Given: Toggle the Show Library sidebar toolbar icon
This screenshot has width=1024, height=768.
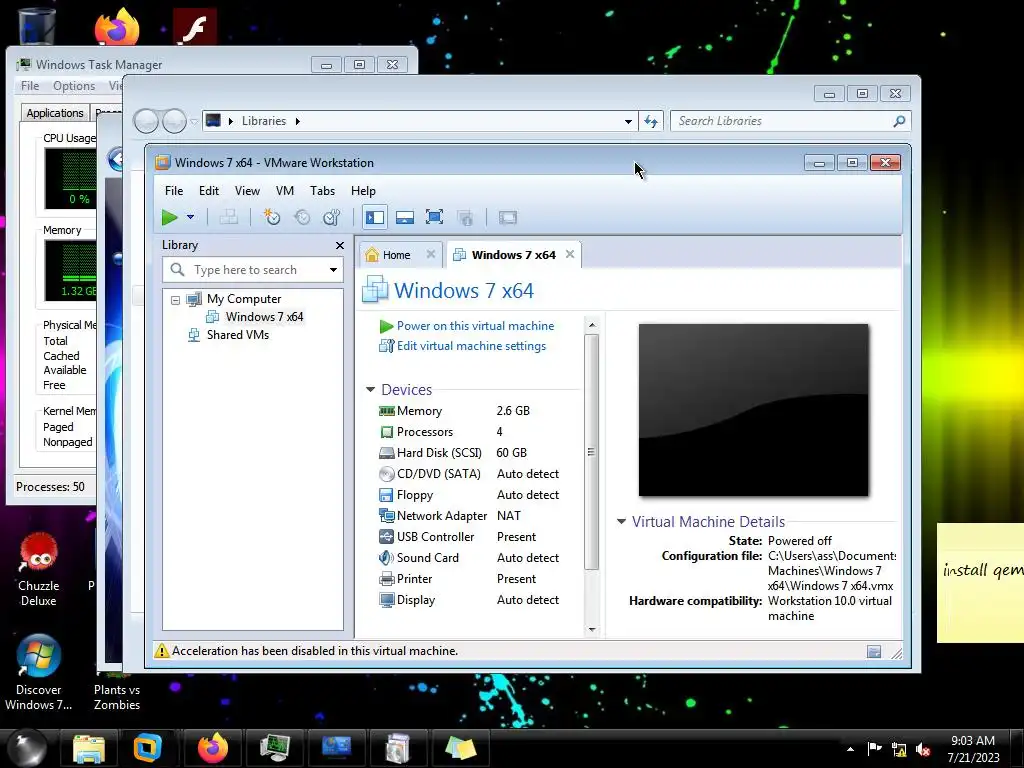Looking at the screenshot, I should (x=375, y=217).
